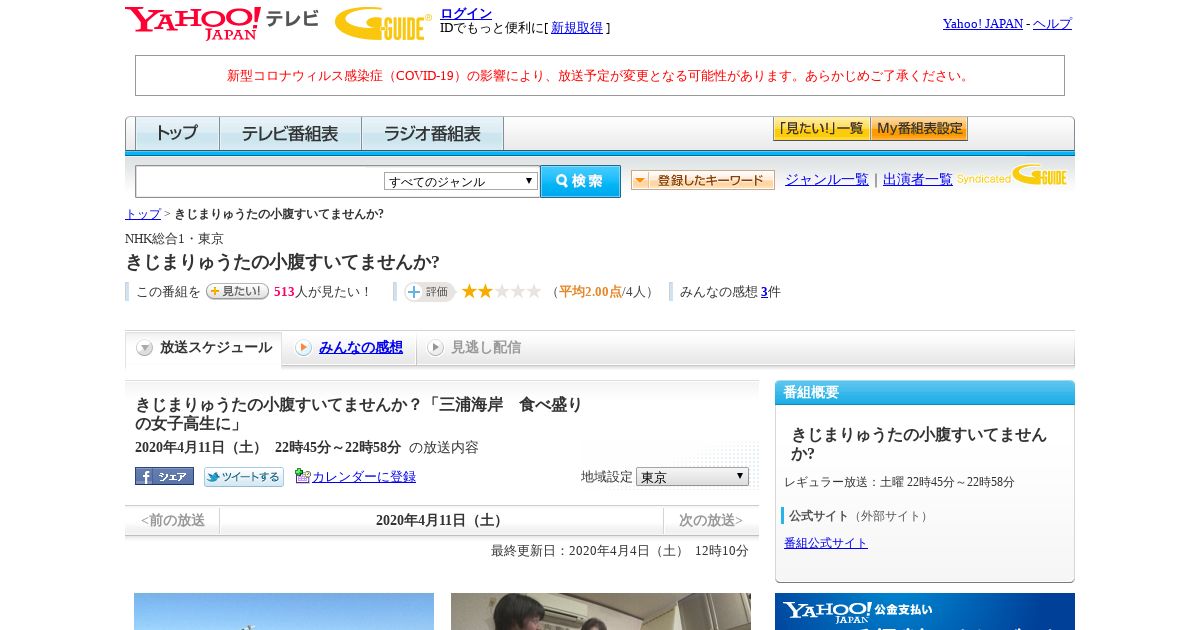
Task: Click the レギュラー放送 schedule text
Action: pos(899,482)
